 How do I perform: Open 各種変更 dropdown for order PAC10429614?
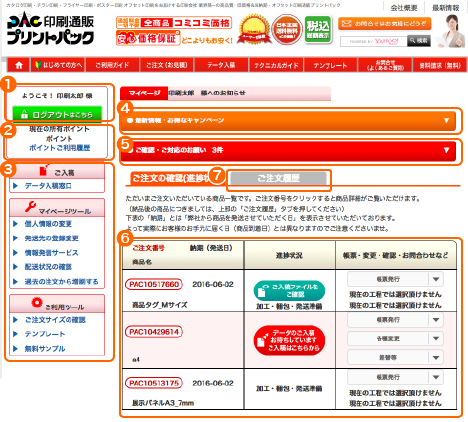[395, 338]
